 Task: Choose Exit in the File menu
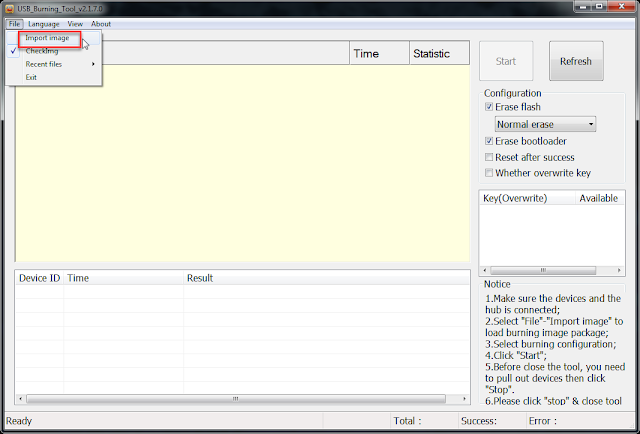(32, 77)
